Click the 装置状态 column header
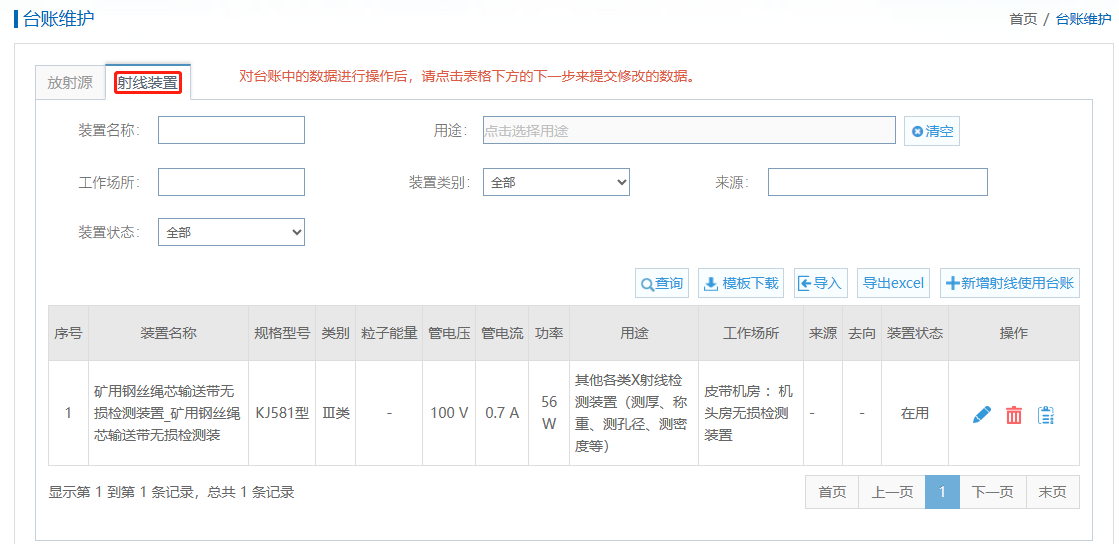Viewport: 1119px width, 544px height. coord(915,333)
